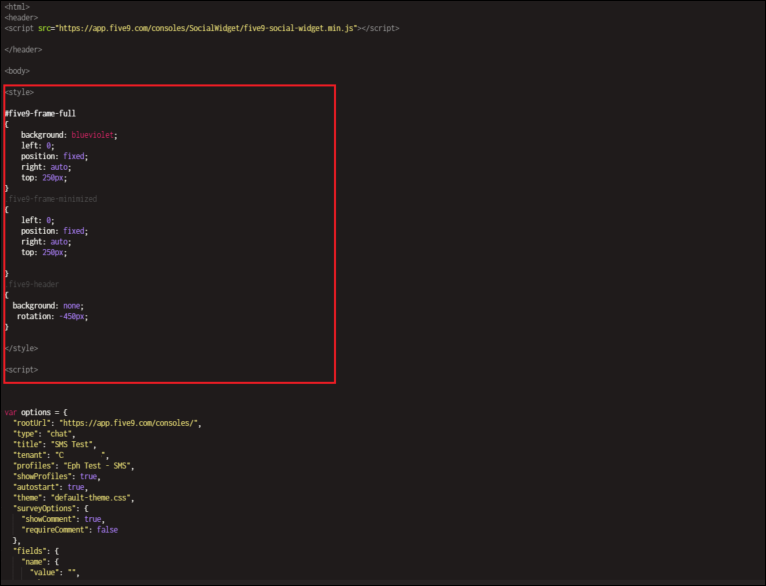Click the "tenant" property line

click(61, 456)
